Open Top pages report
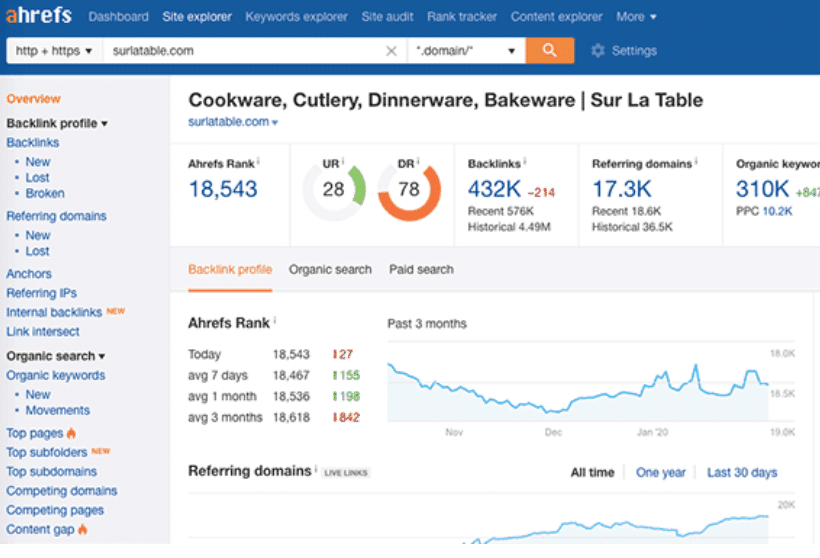Viewport: 820px width, 558px height. pos(35,433)
